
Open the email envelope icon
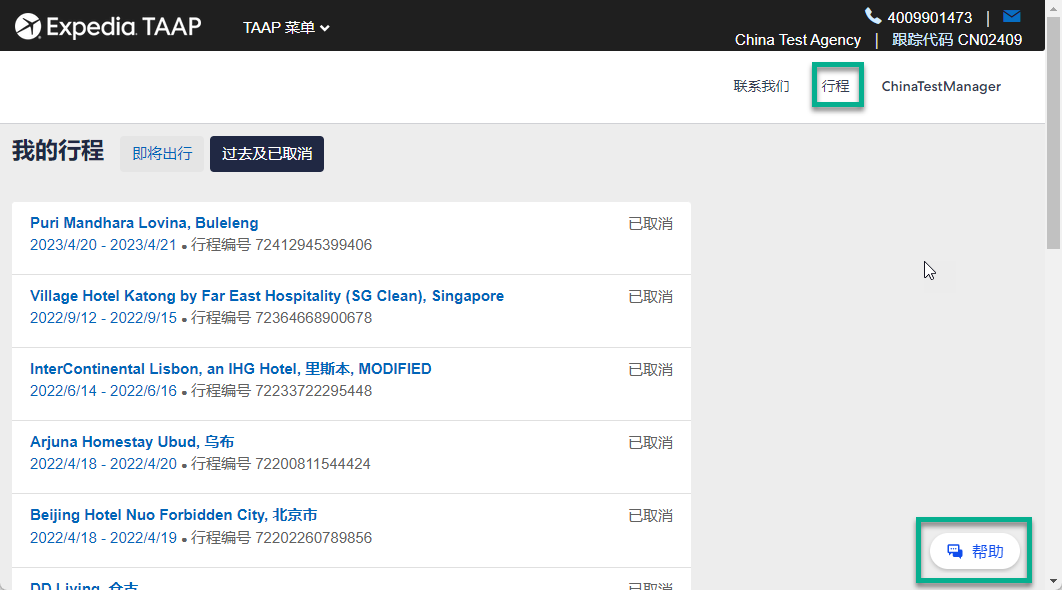pyautogui.click(x=1012, y=16)
